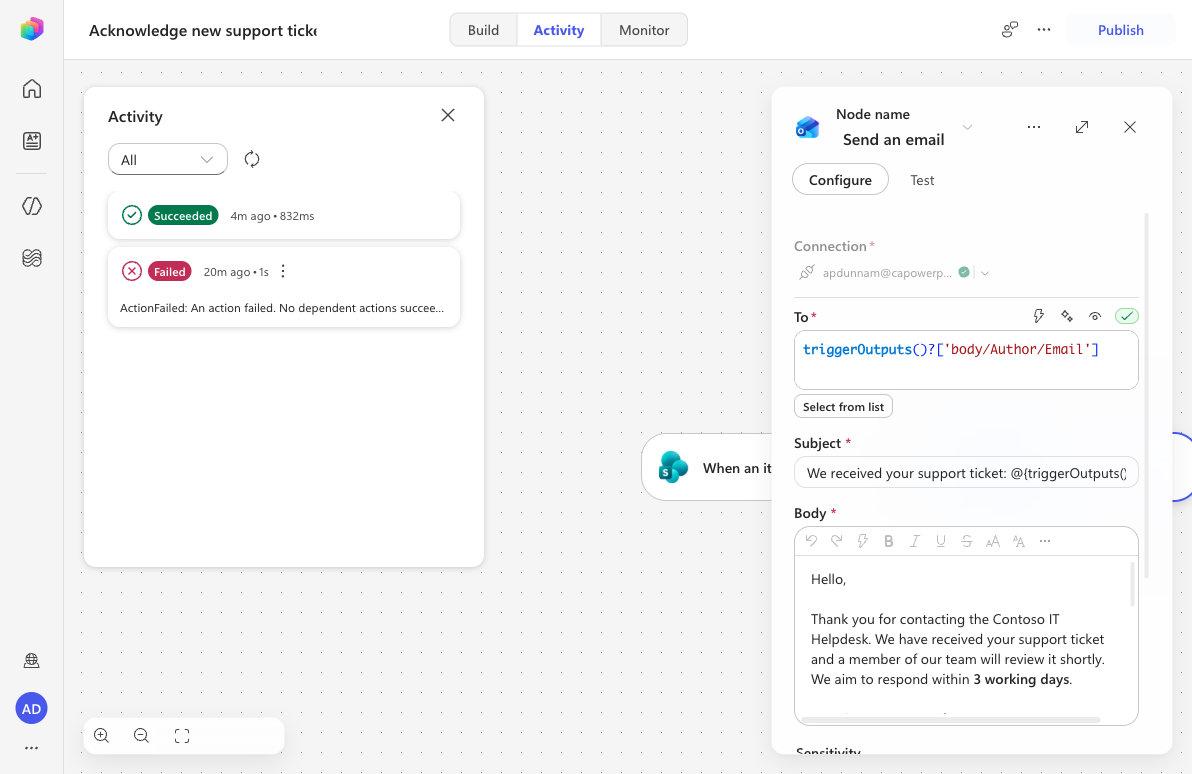Viewport: 1192px width, 774px height.
Task: Select the Configure tab
Action: [840, 179]
